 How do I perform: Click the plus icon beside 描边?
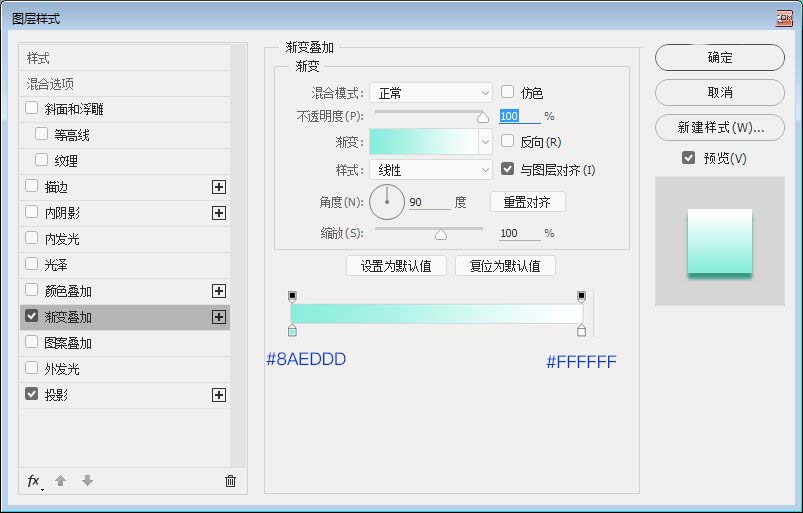(219, 187)
